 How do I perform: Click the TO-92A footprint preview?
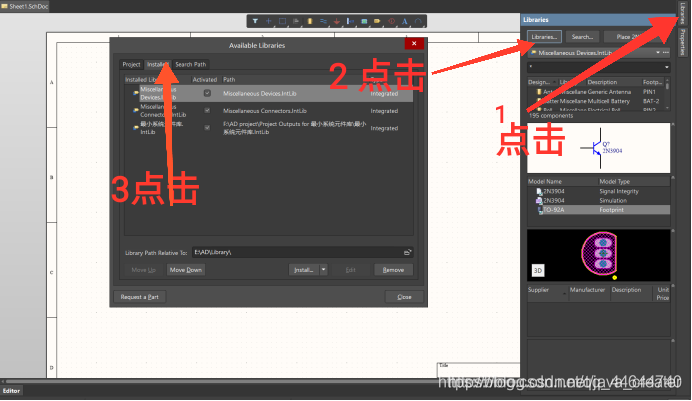pyautogui.click(x=598, y=255)
